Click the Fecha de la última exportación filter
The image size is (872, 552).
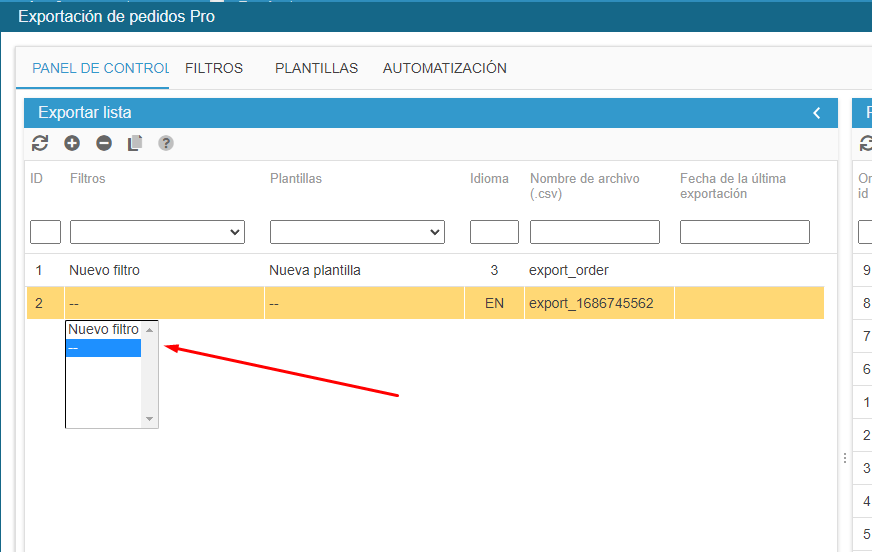[744, 232]
